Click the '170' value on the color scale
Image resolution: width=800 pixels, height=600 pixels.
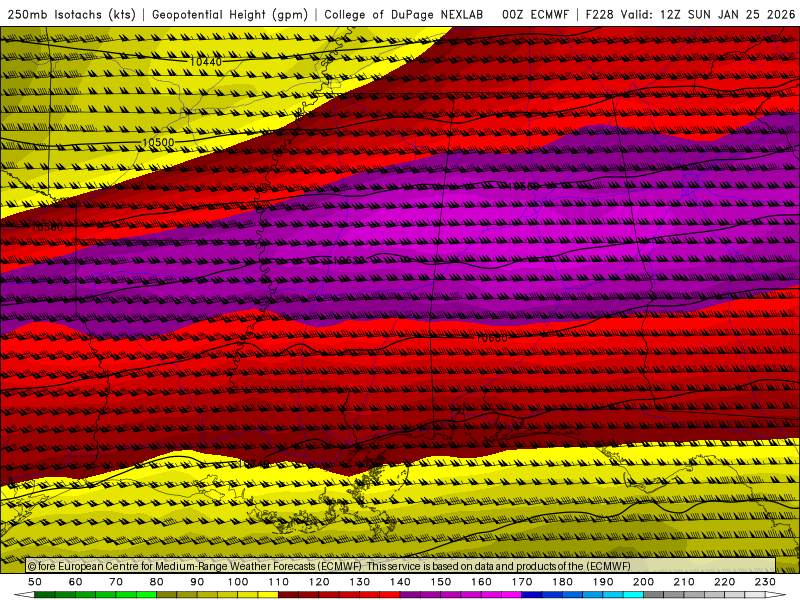coord(522,582)
